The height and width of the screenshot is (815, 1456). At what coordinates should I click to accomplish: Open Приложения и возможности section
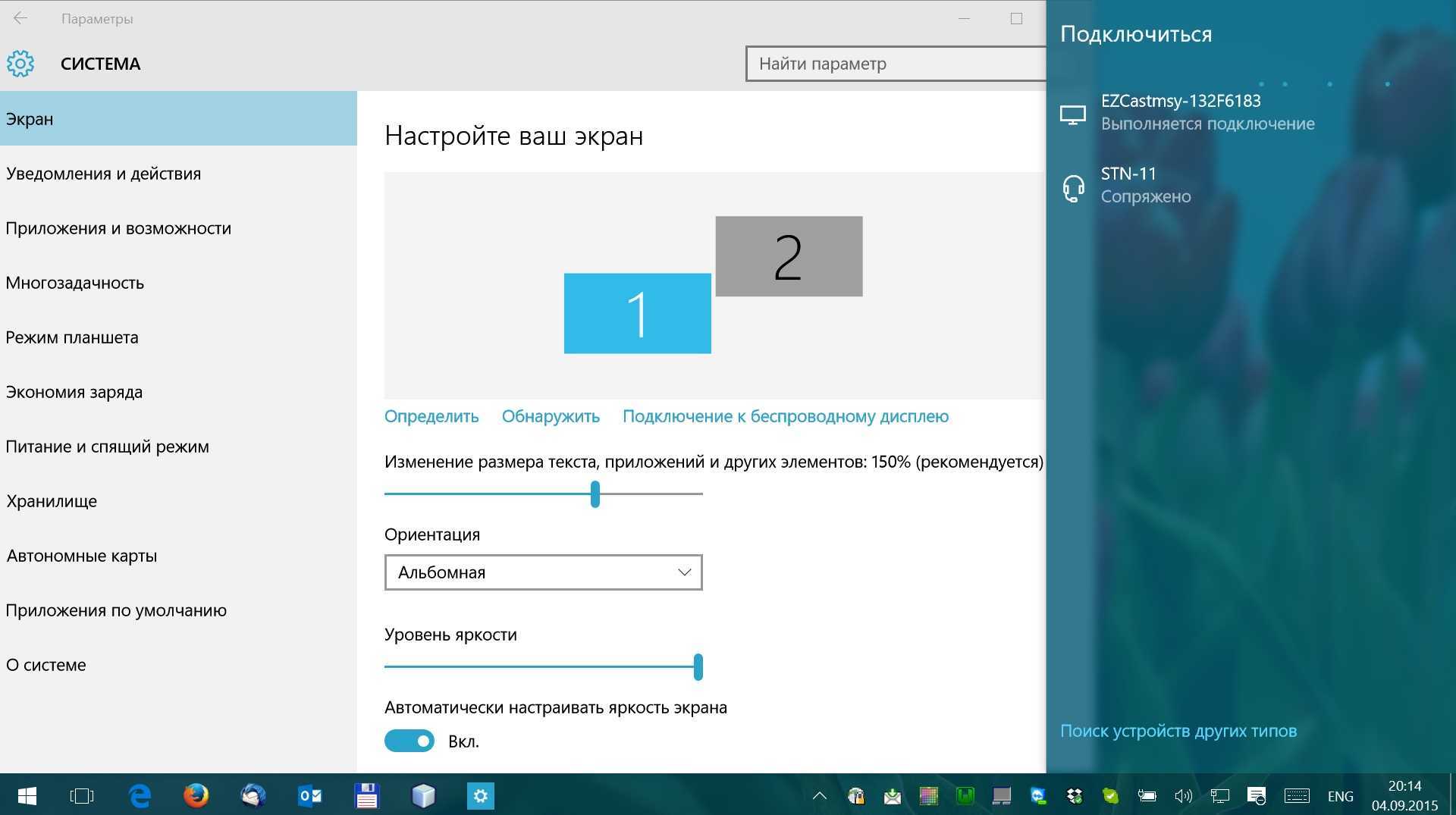(178, 228)
